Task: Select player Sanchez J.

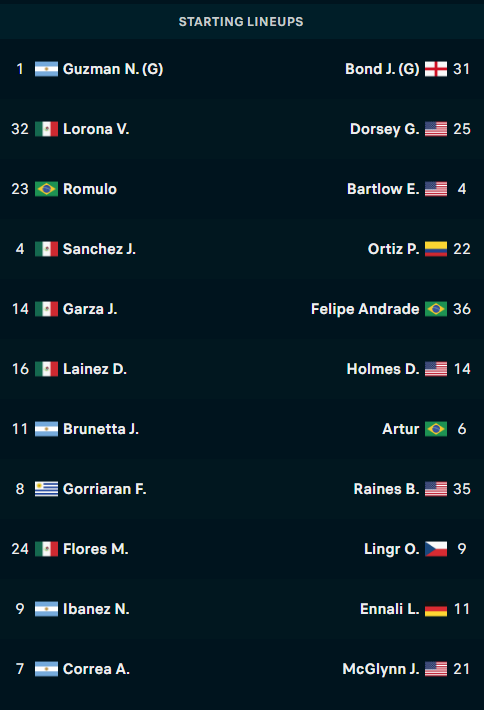Action: (x=99, y=249)
